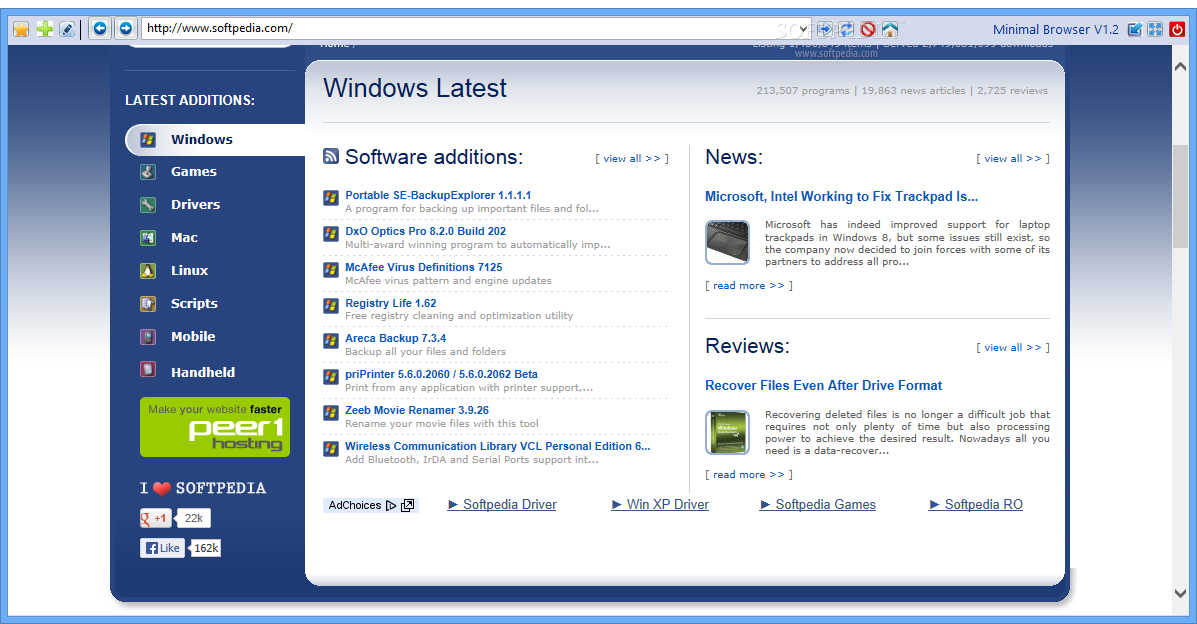Select the Mobile label in sidebar

click(193, 337)
